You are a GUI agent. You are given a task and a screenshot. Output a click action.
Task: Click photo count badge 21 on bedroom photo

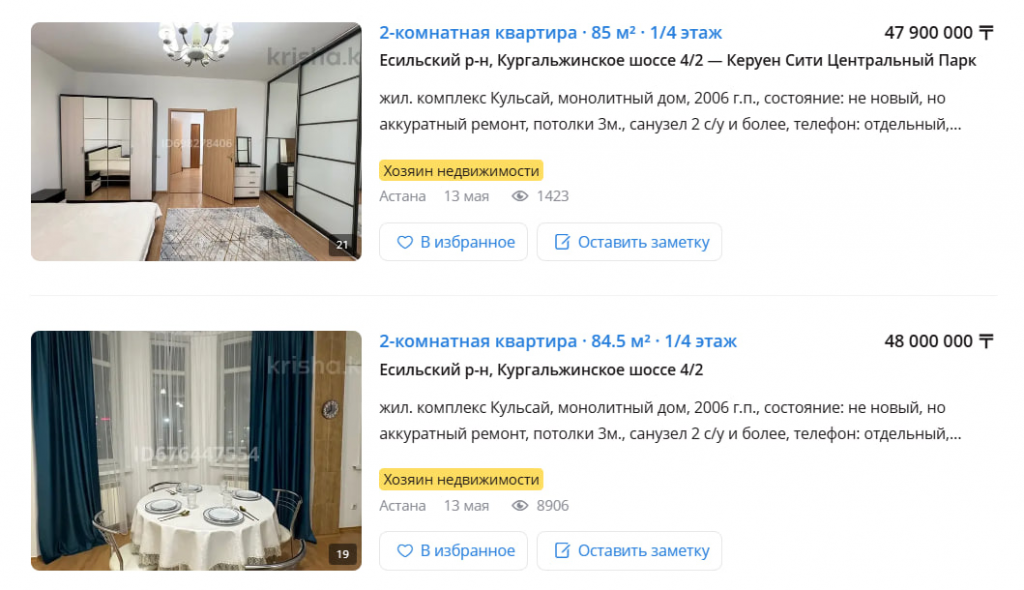point(342,245)
